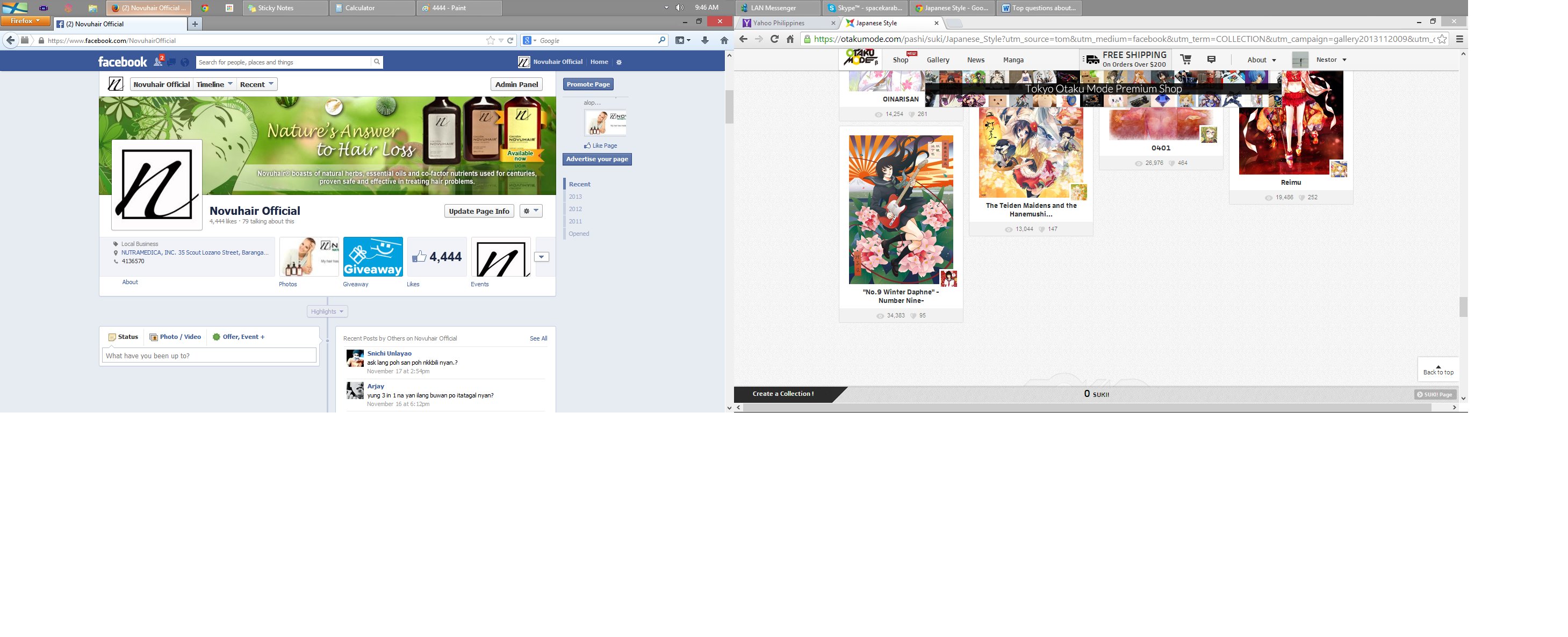Open the Firefox menu dropdown button
Viewport: 1568px width, 637px height.
tap(25, 21)
